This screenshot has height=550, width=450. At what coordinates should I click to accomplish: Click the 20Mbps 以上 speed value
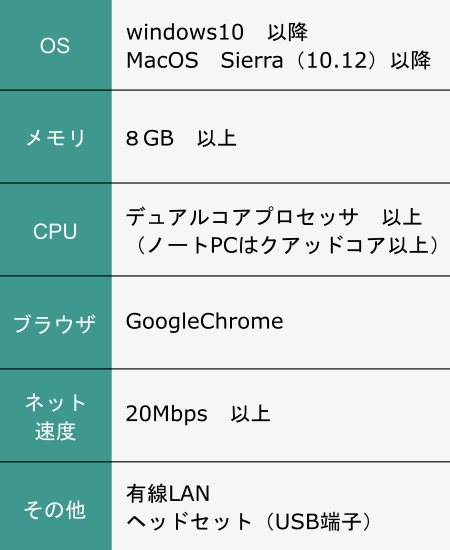pos(198,414)
